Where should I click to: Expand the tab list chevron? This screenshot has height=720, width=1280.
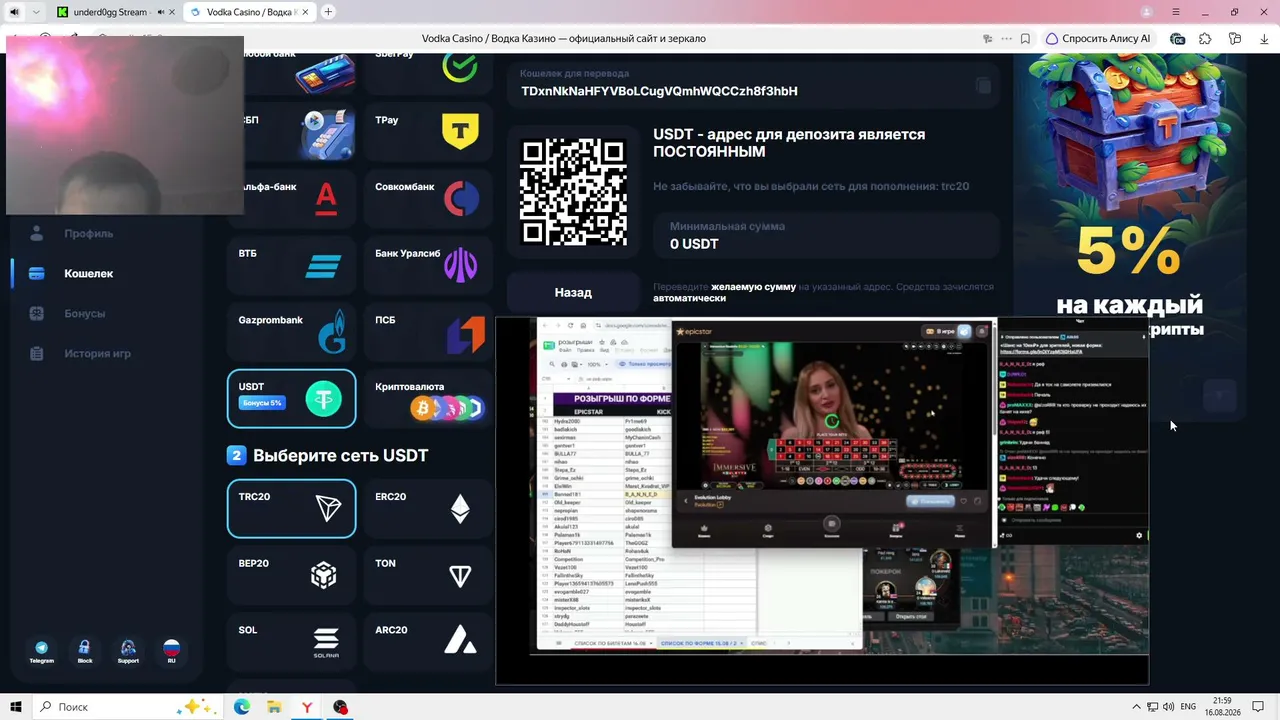coord(36,12)
